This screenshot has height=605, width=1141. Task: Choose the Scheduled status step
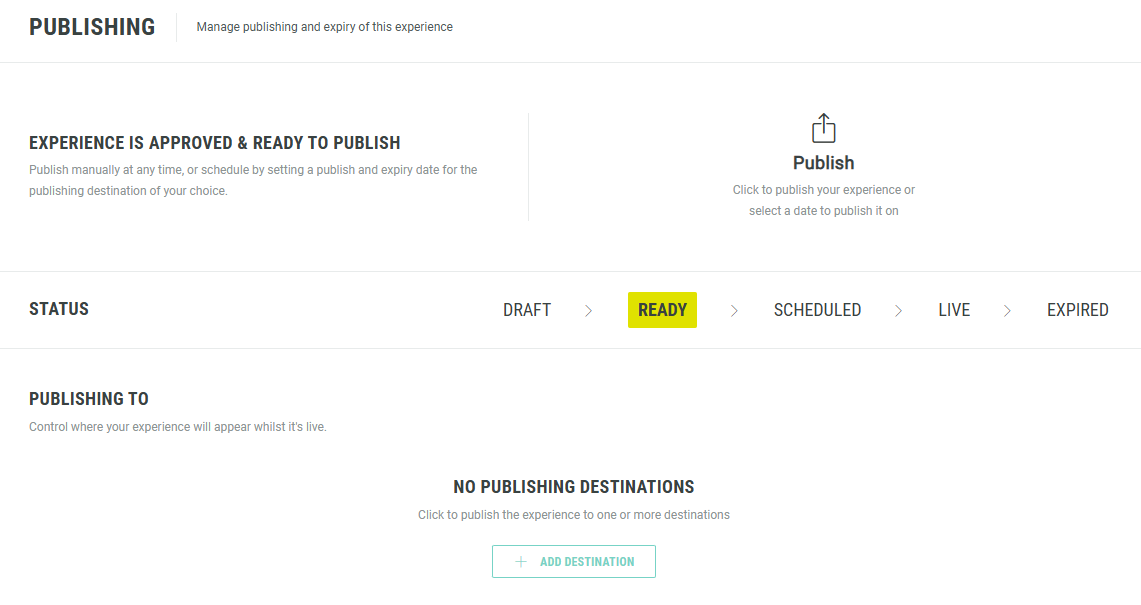817,310
